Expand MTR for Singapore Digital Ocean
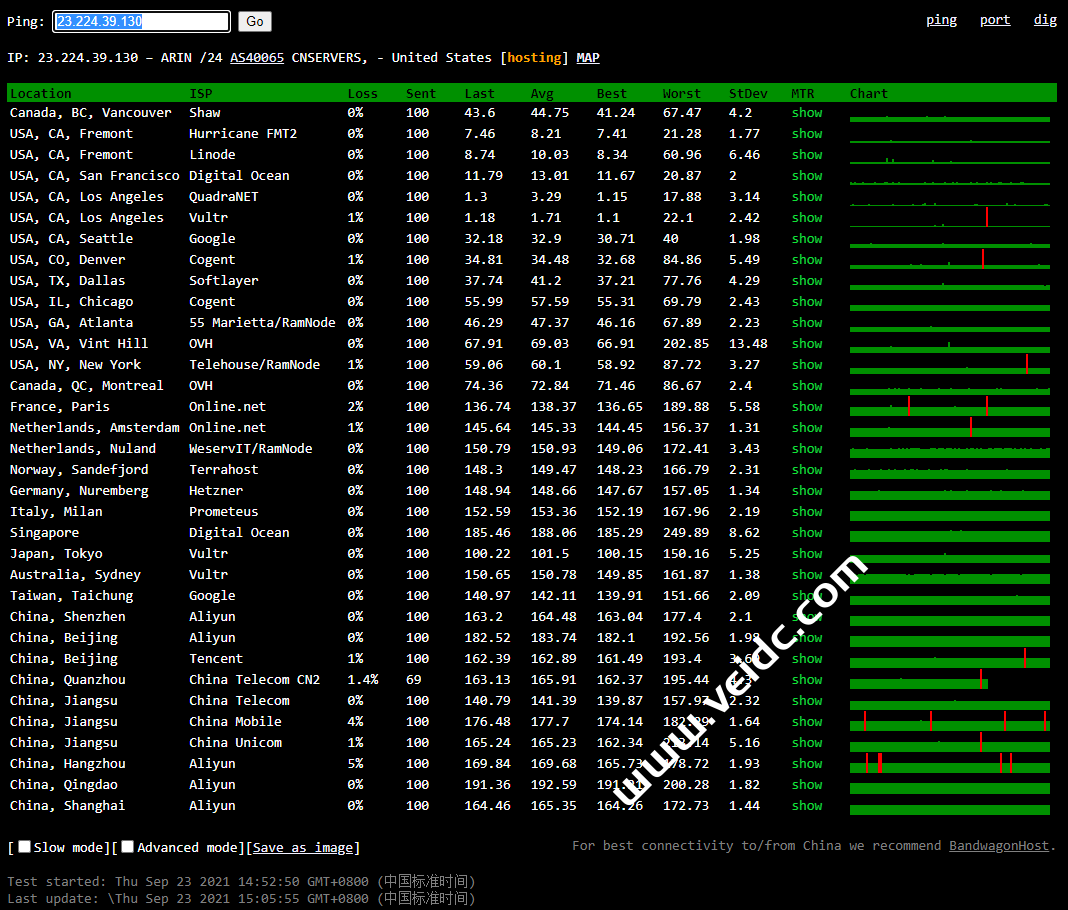Screen dimensions: 1068x910 pos(807,533)
